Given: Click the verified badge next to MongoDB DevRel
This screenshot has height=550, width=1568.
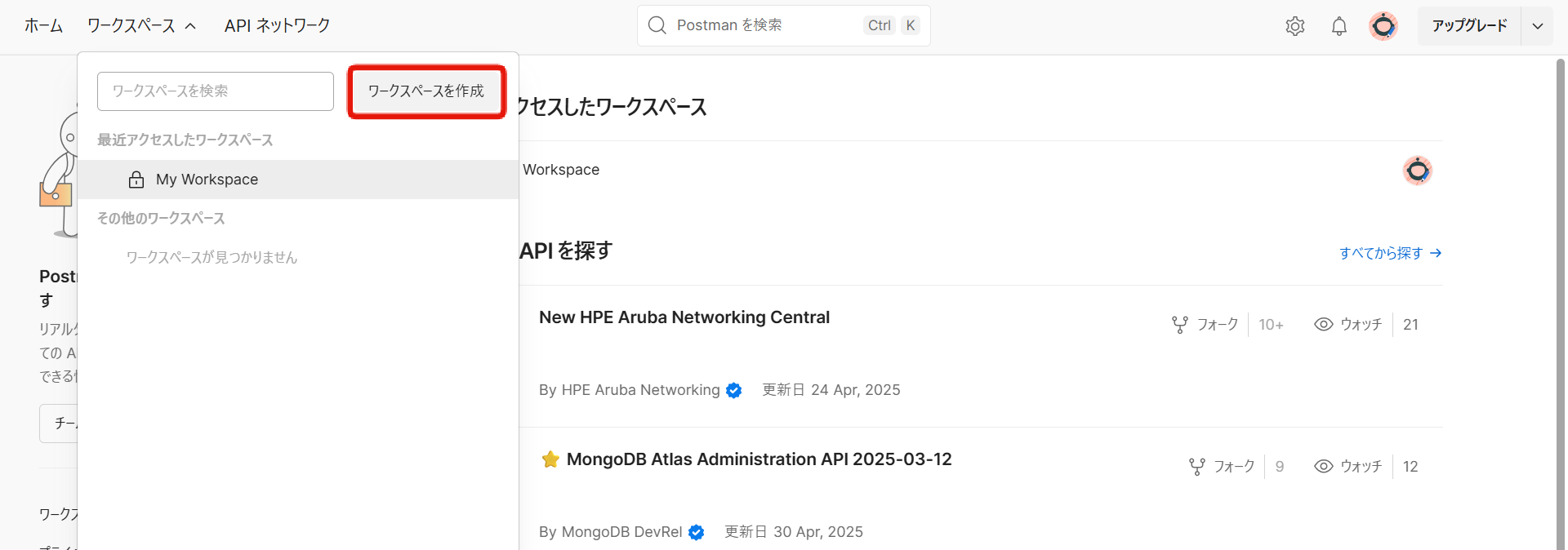Looking at the screenshot, I should click(x=697, y=532).
